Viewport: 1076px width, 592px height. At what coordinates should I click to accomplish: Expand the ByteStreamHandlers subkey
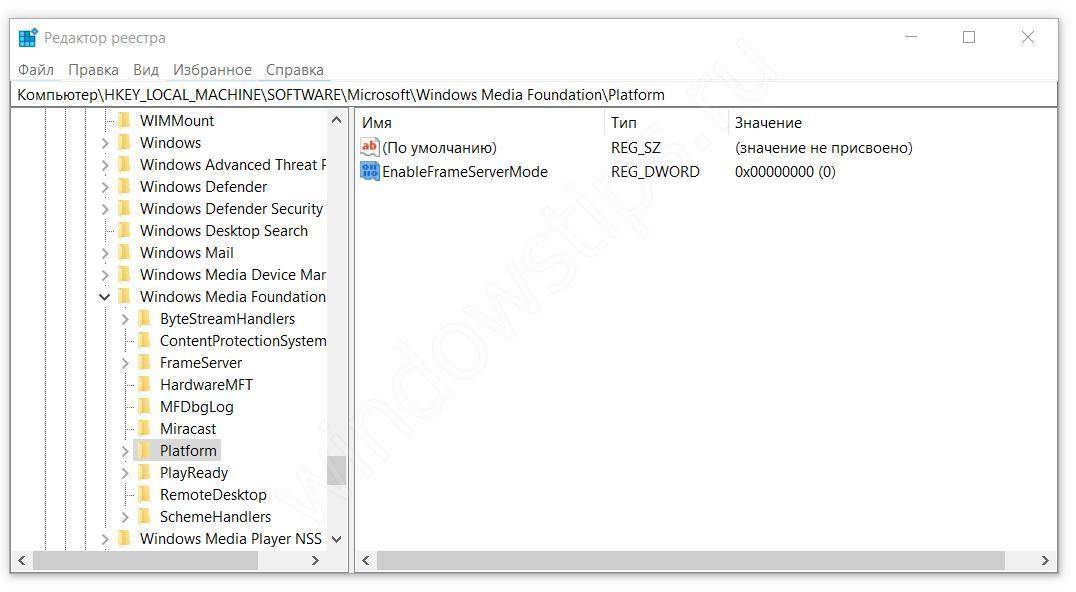(x=125, y=319)
